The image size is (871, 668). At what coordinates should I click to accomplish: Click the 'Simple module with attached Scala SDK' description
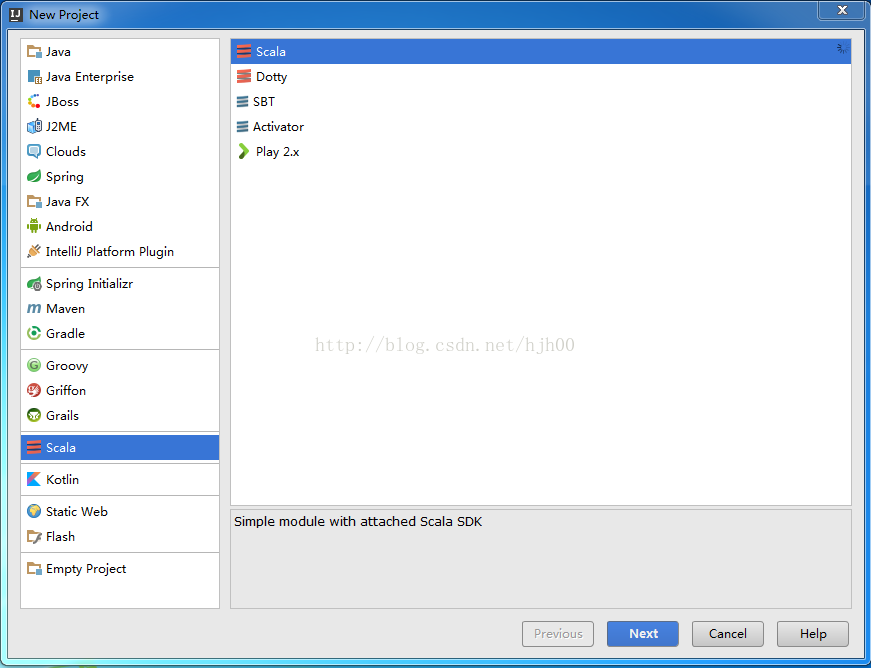point(358,521)
